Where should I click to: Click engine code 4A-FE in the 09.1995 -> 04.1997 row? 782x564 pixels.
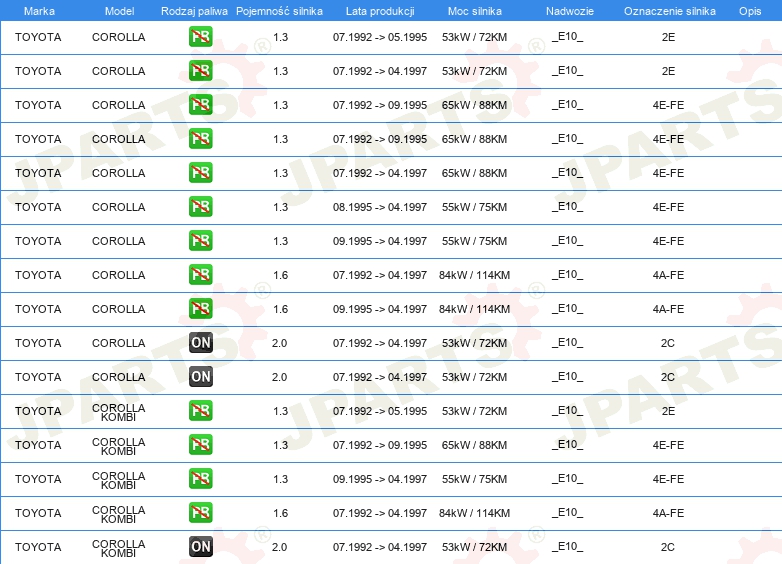(668, 309)
